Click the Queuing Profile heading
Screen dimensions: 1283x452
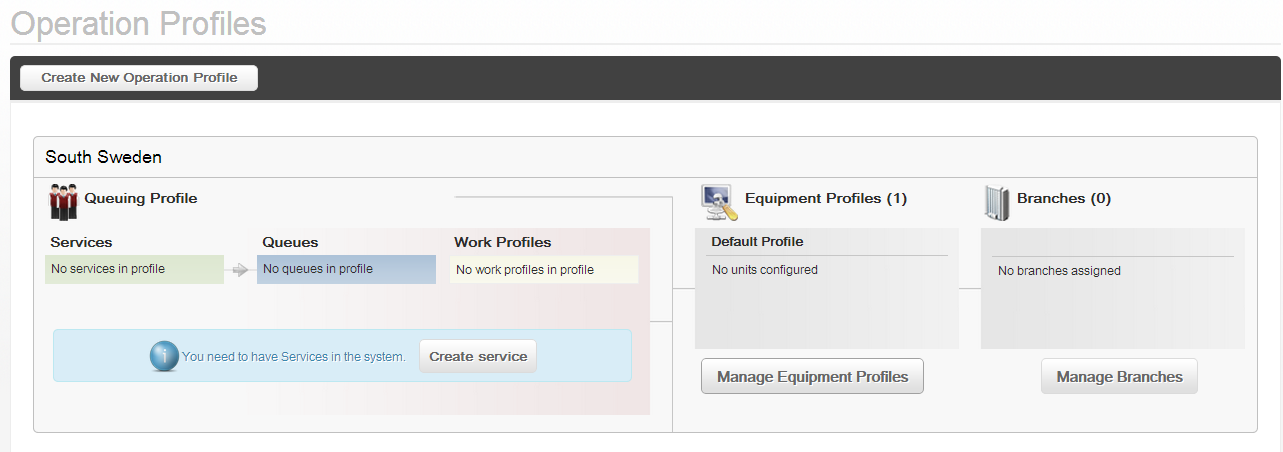(141, 198)
